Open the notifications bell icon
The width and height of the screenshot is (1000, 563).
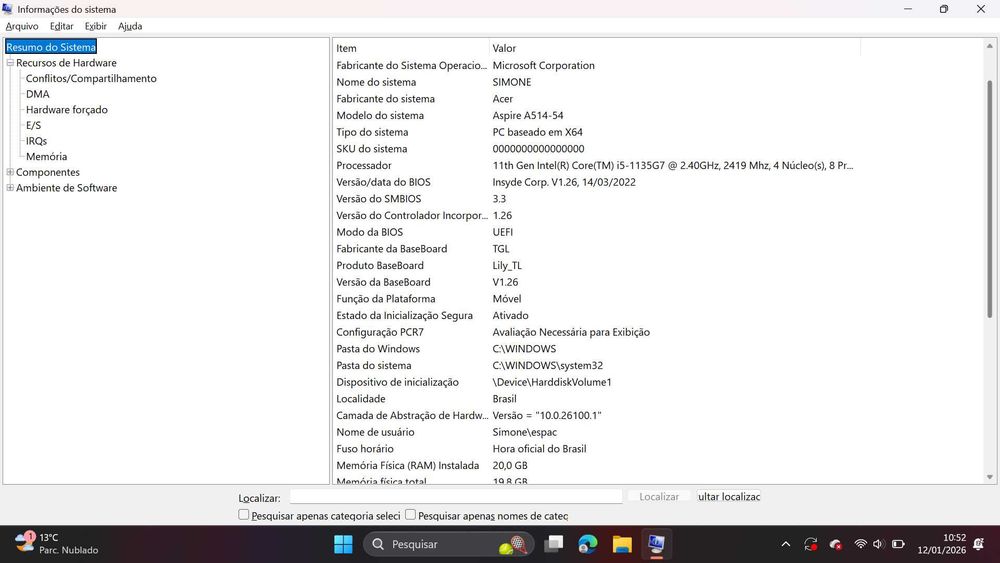click(978, 544)
